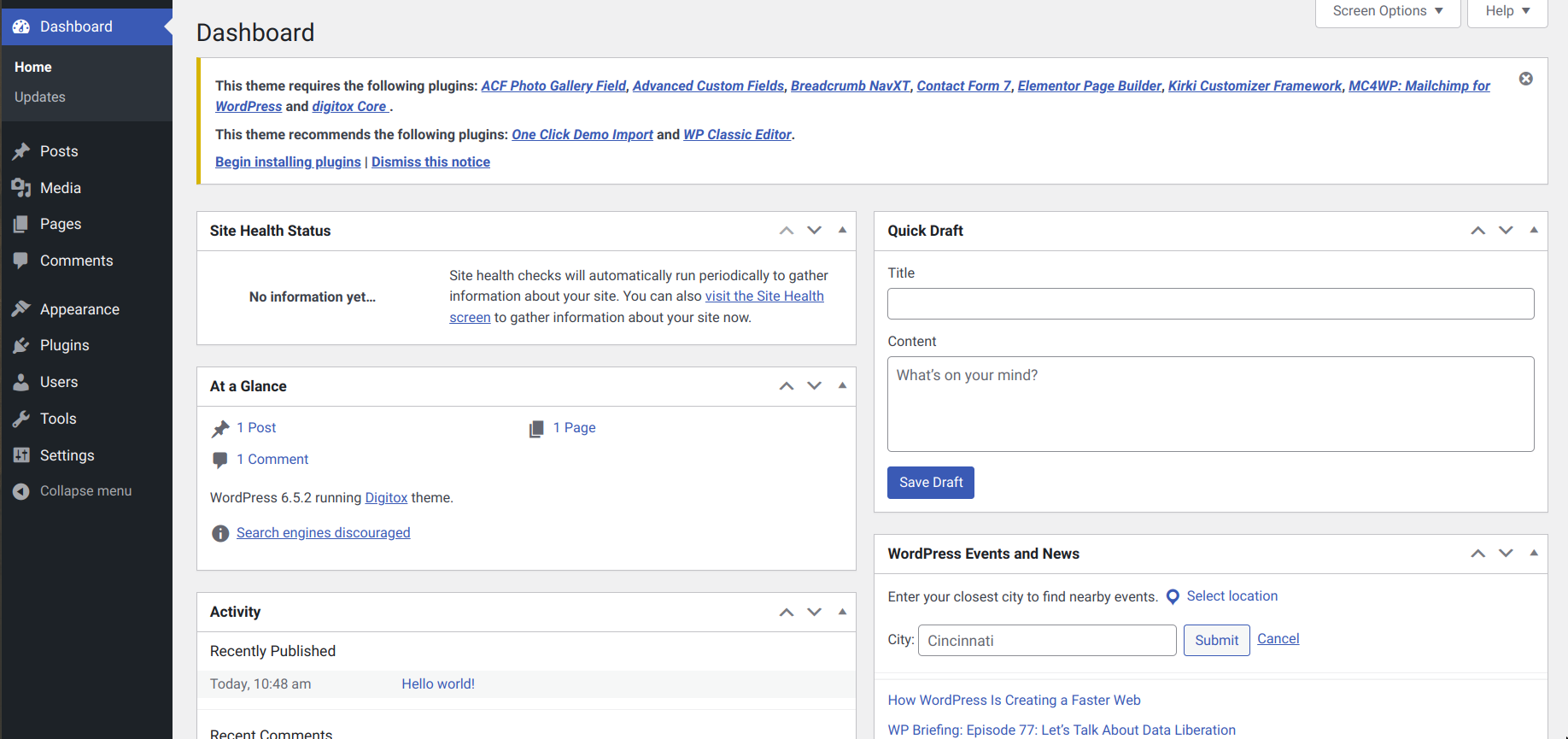This screenshot has height=739, width=1568.
Task: Move Quick Draft box down
Action: pyautogui.click(x=1507, y=231)
